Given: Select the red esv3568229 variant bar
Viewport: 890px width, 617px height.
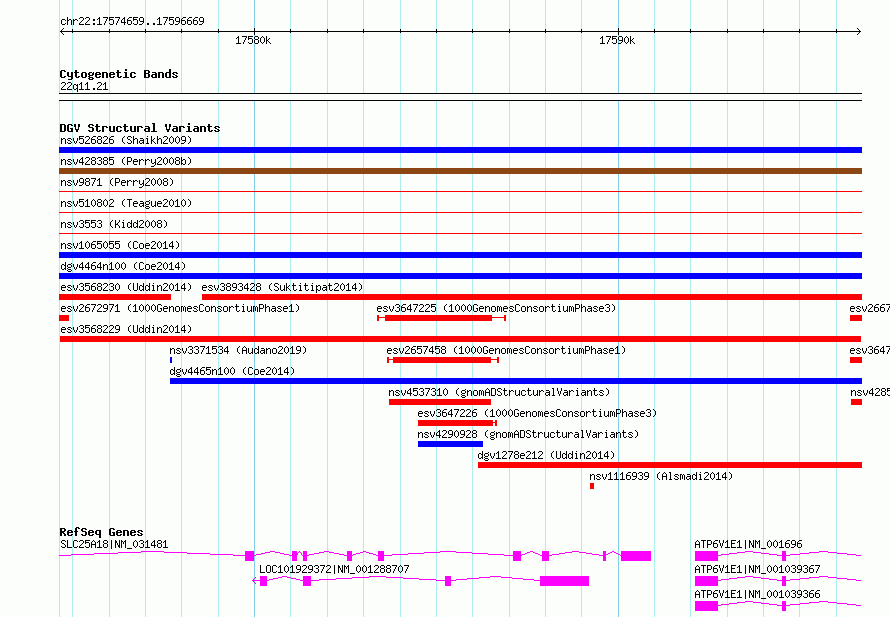Looking at the screenshot, I should [x=460, y=339].
